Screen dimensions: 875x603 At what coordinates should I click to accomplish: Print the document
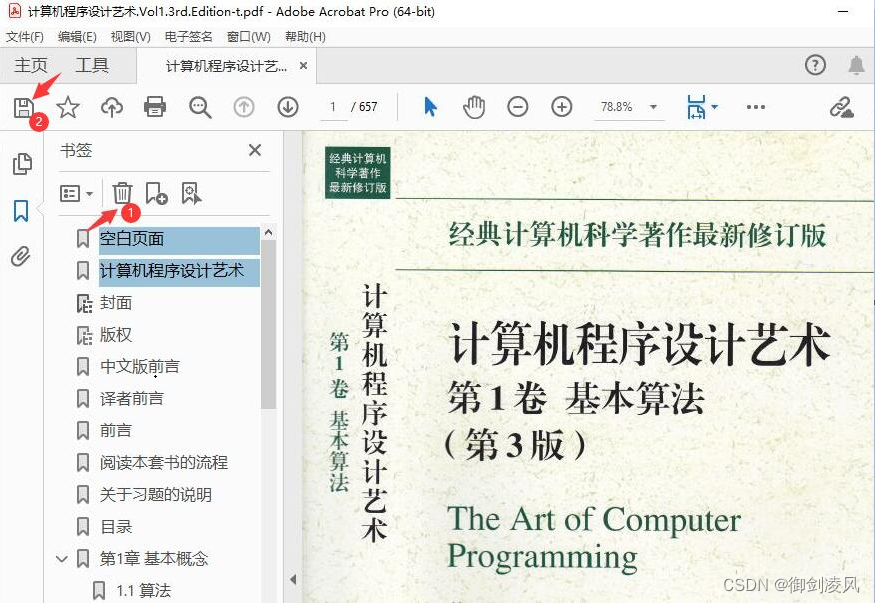point(155,106)
